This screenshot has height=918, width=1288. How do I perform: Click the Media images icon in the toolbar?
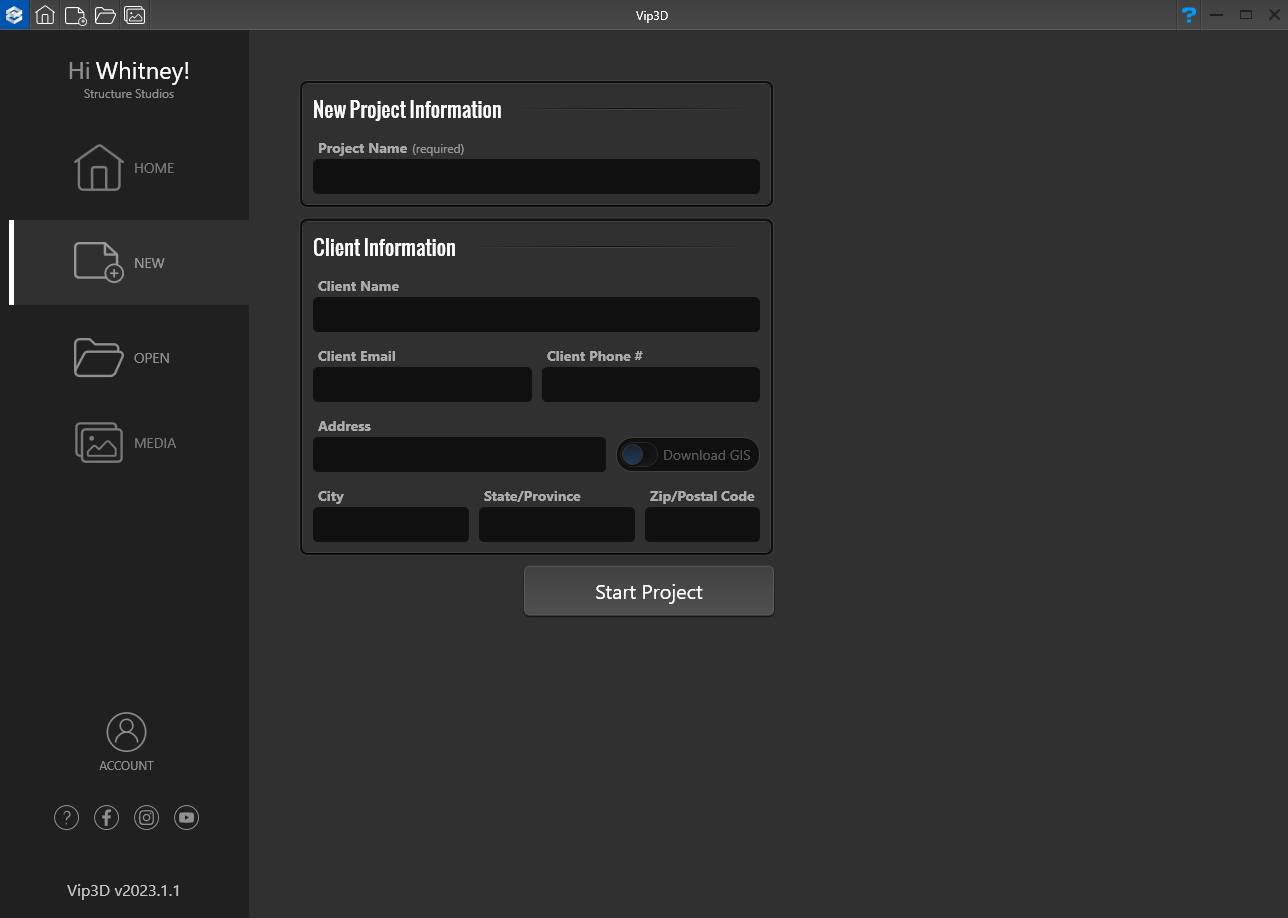pos(134,15)
